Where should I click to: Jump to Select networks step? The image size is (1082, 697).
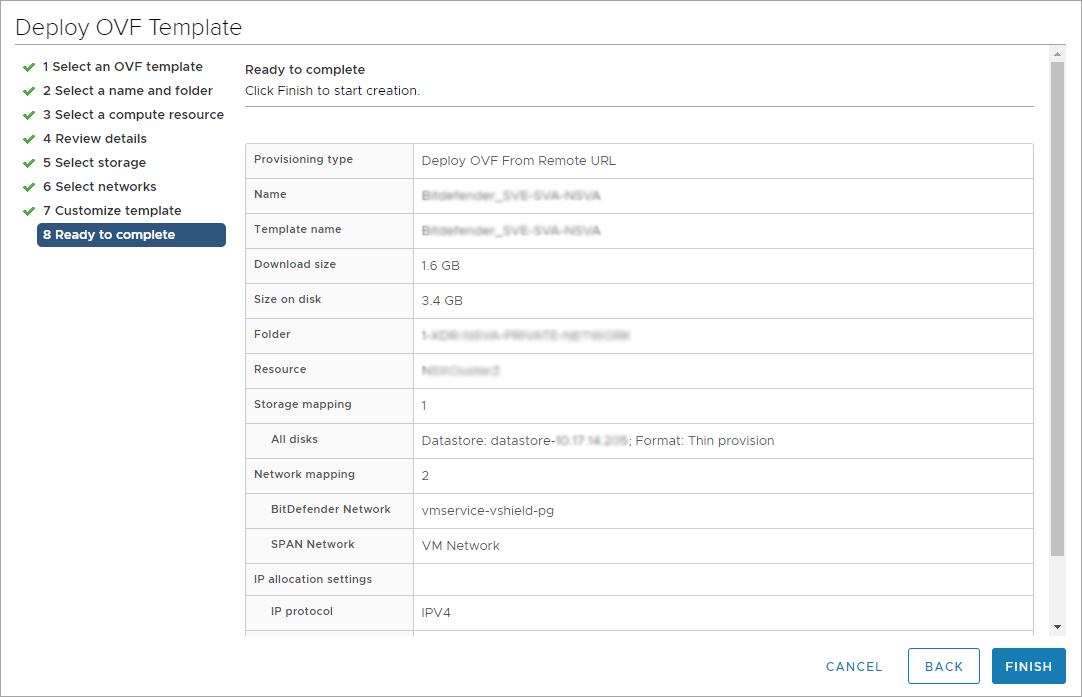tap(99, 186)
